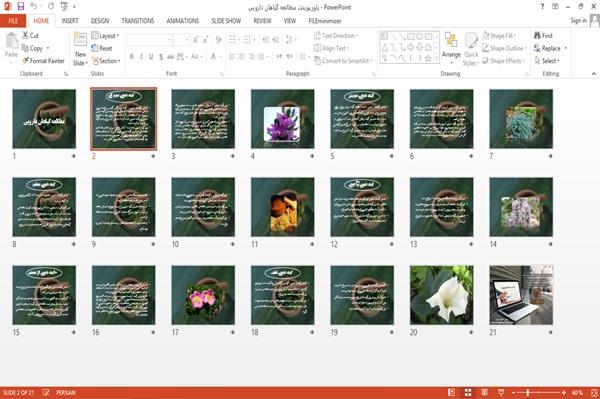
Task: Open the Text Direction dropdown
Action: point(336,36)
